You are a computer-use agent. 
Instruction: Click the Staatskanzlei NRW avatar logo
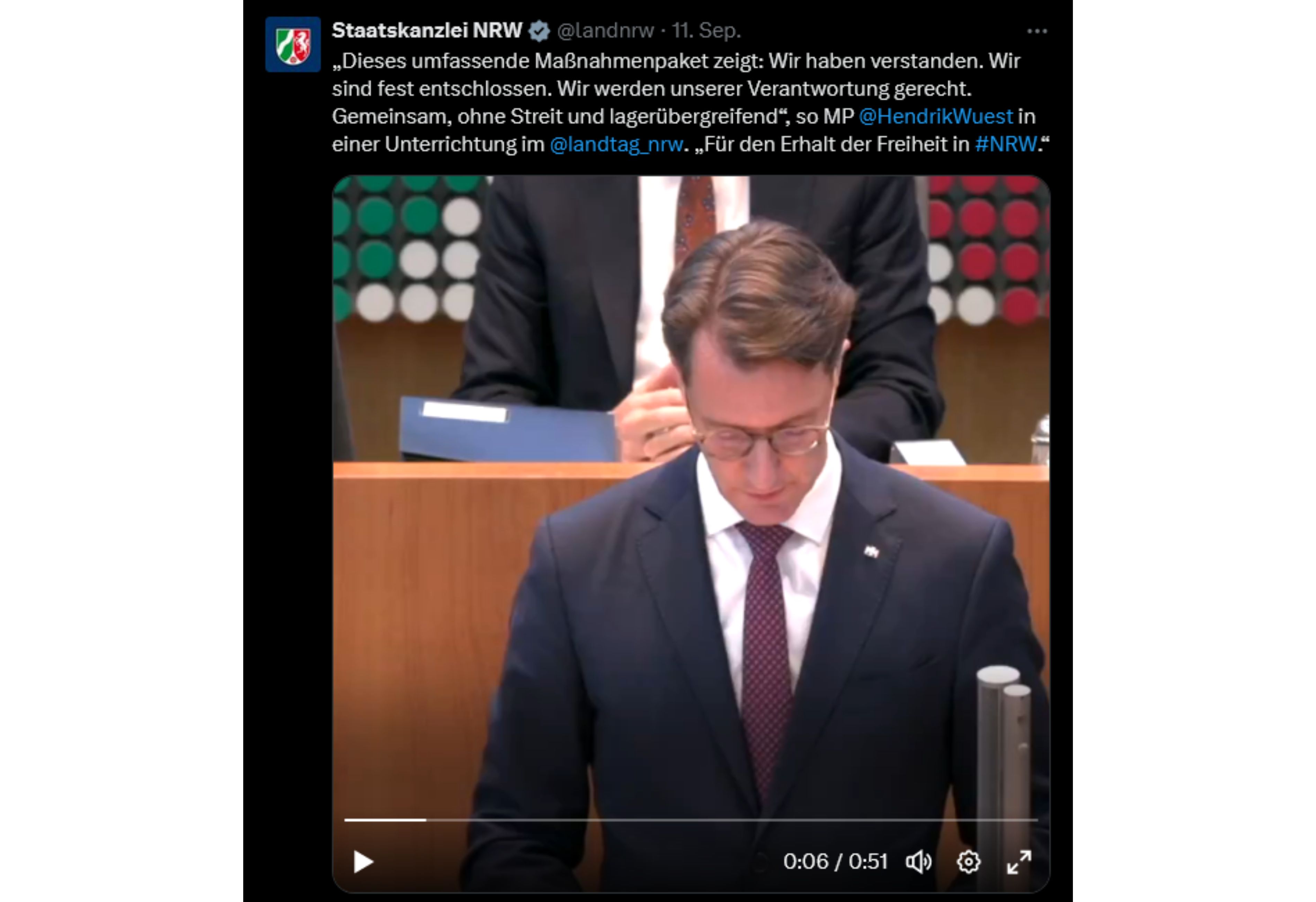pyautogui.click(x=293, y=44)
